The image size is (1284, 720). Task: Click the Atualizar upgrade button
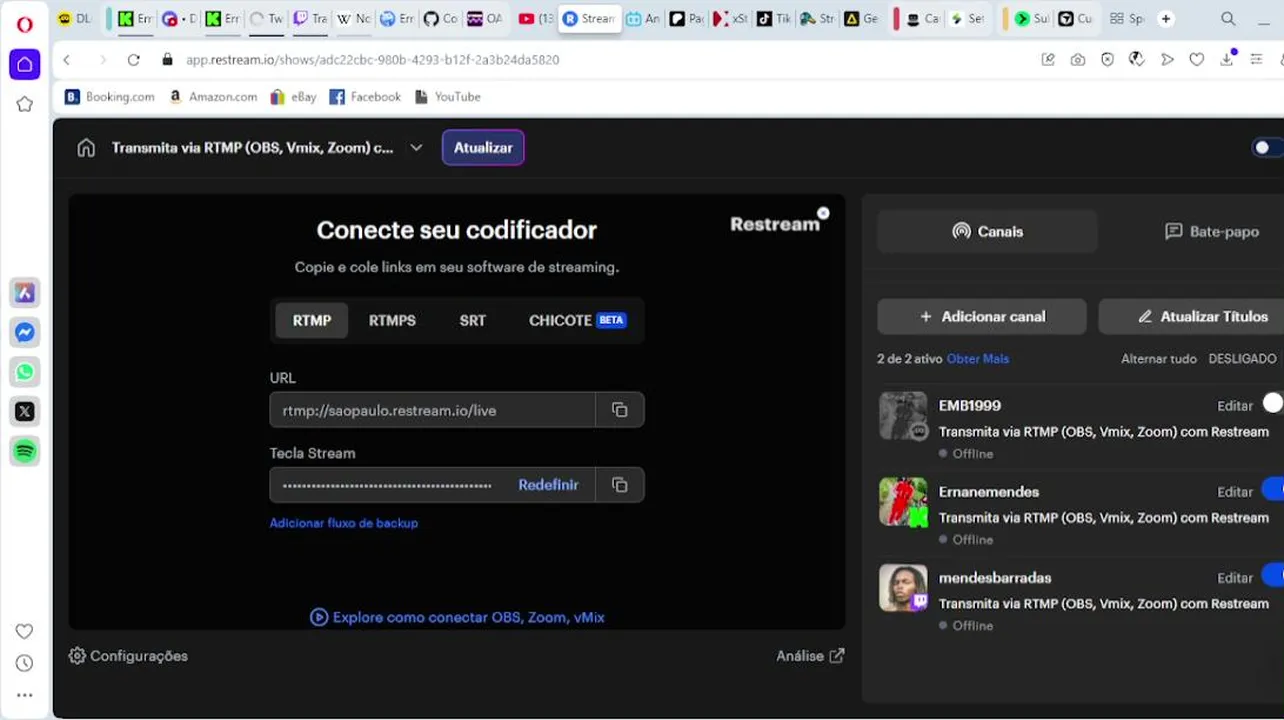(x=483, y=148)
